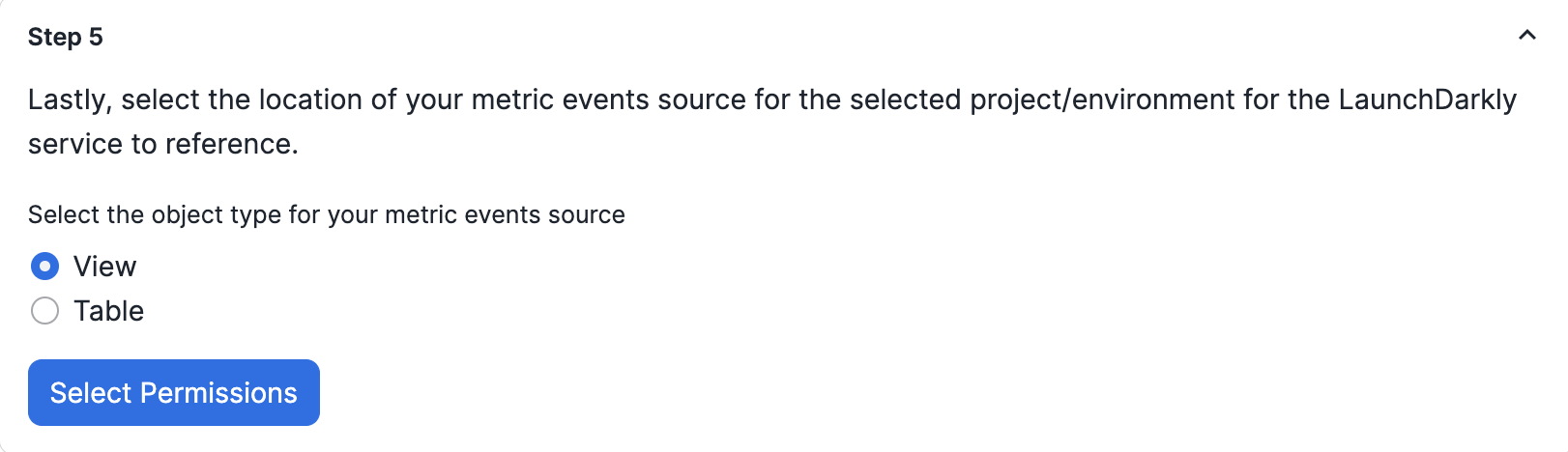
Task: Click the "View" option label text
Action: coord(104,267)
